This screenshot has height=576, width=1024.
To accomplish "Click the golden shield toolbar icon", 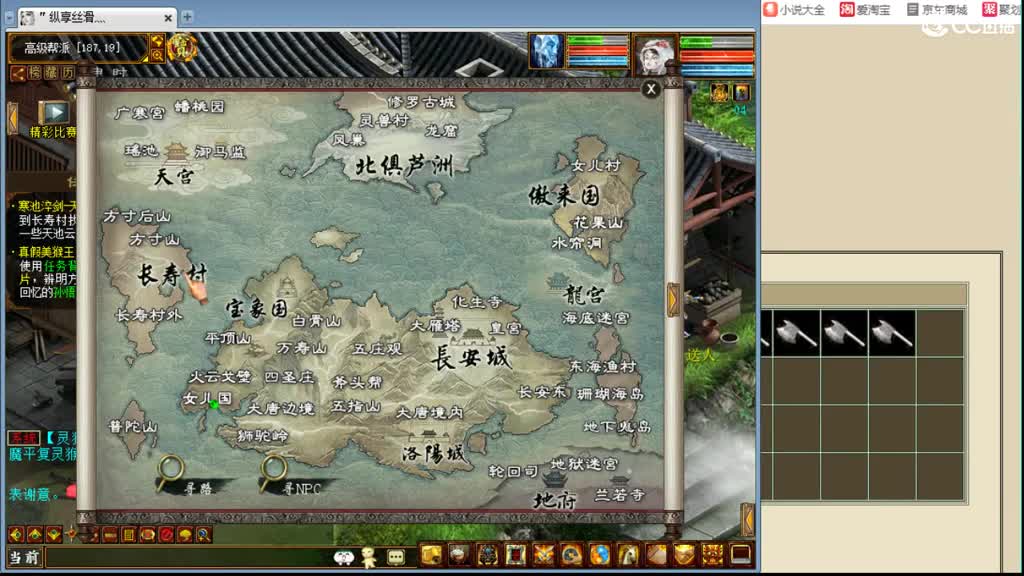I will point(684,554).
